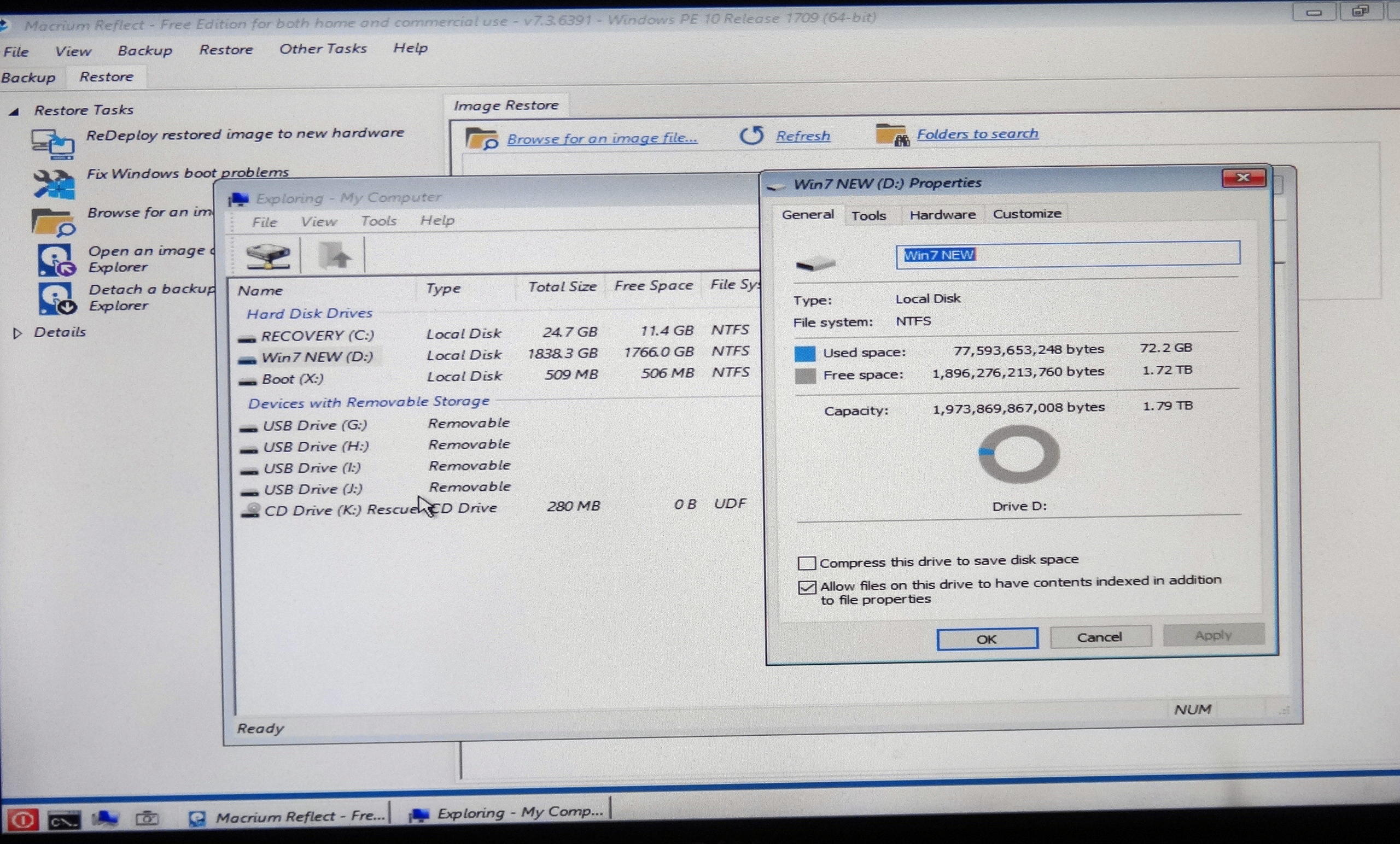Click the Win7 NEW volume label field

(1067, 253)
